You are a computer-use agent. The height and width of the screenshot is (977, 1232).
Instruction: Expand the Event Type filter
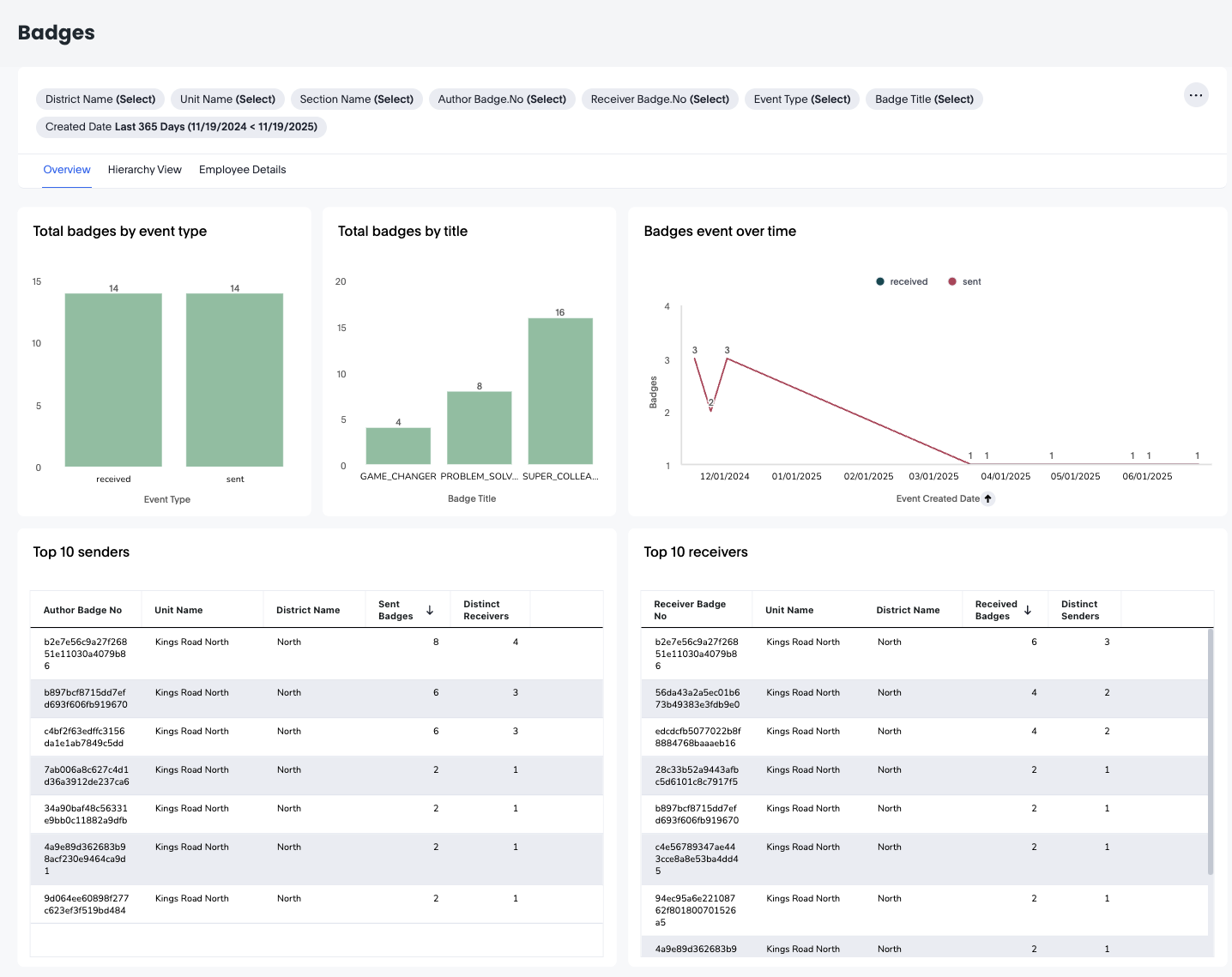click(801, 100)
